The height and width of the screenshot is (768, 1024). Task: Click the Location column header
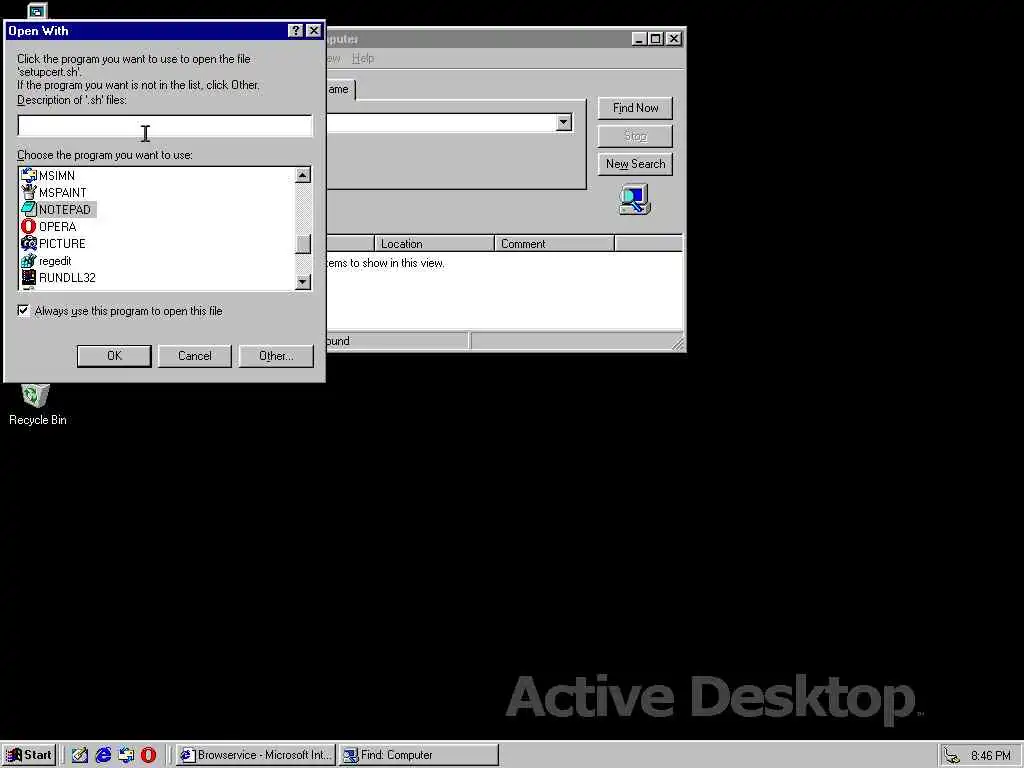click(x=434, y=244)
